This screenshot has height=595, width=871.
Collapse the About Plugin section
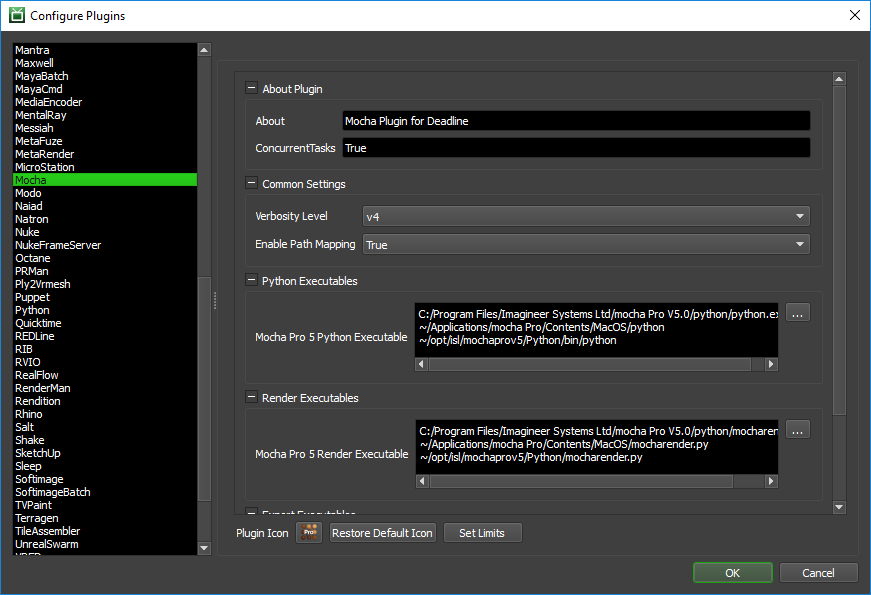[x=251, y=89]
